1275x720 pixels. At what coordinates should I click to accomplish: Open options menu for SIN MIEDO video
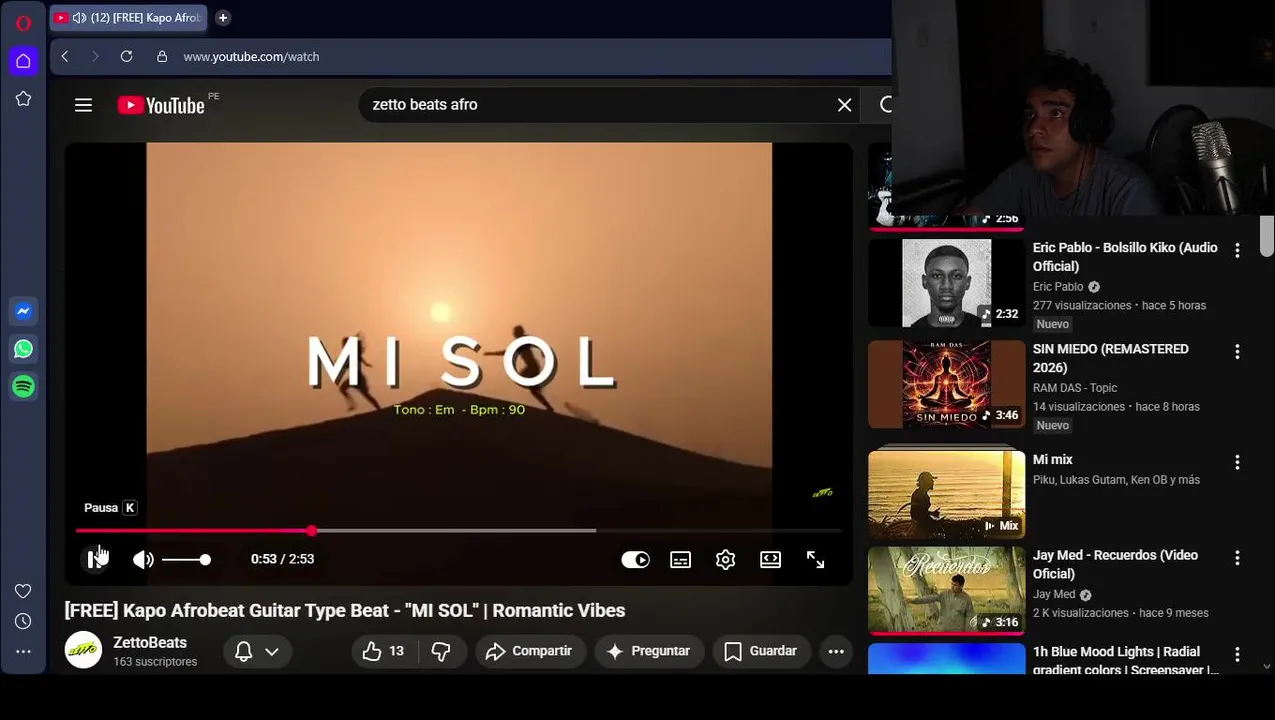tap(1237, 351)
